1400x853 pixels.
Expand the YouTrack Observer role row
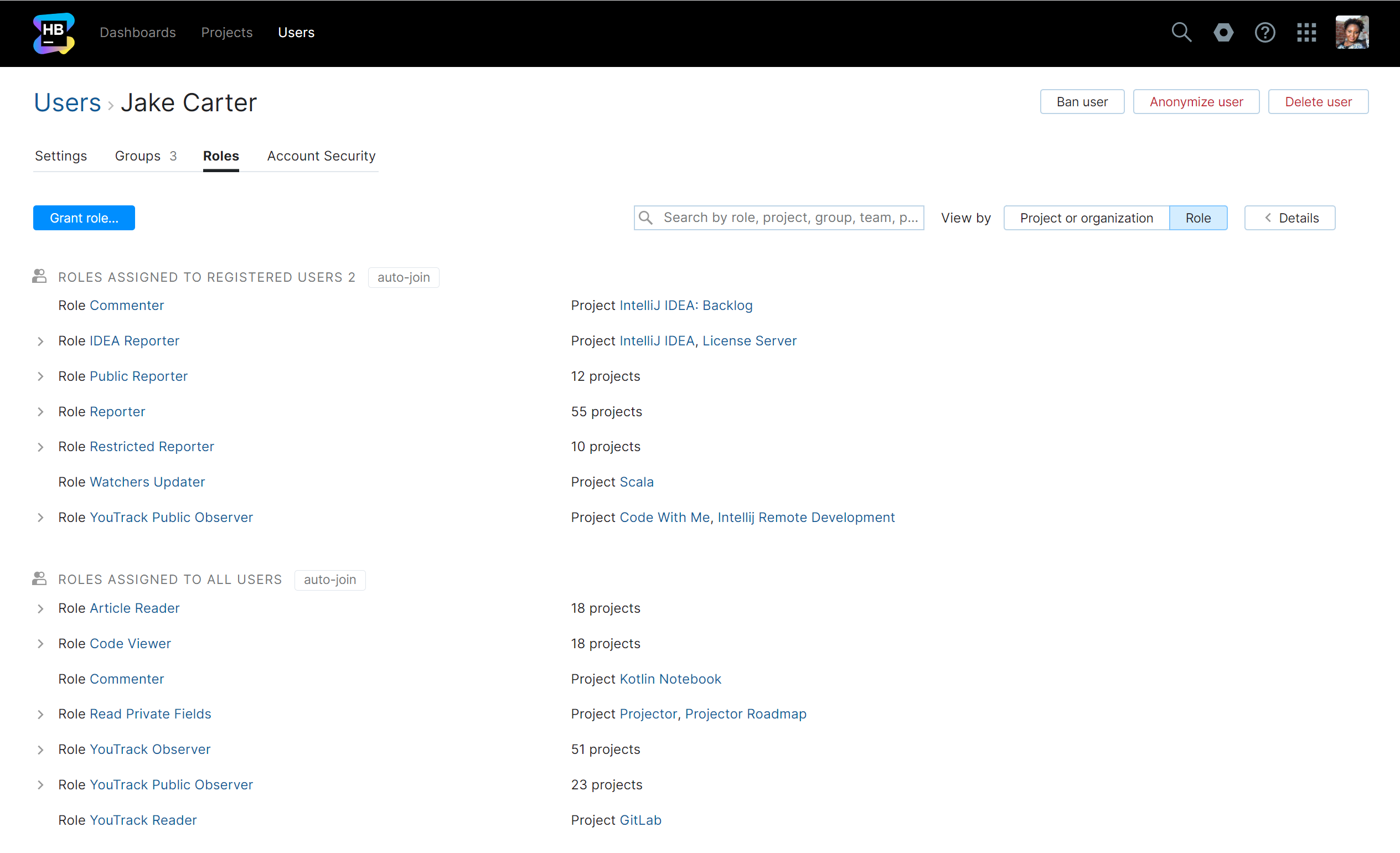click(40, 749)
